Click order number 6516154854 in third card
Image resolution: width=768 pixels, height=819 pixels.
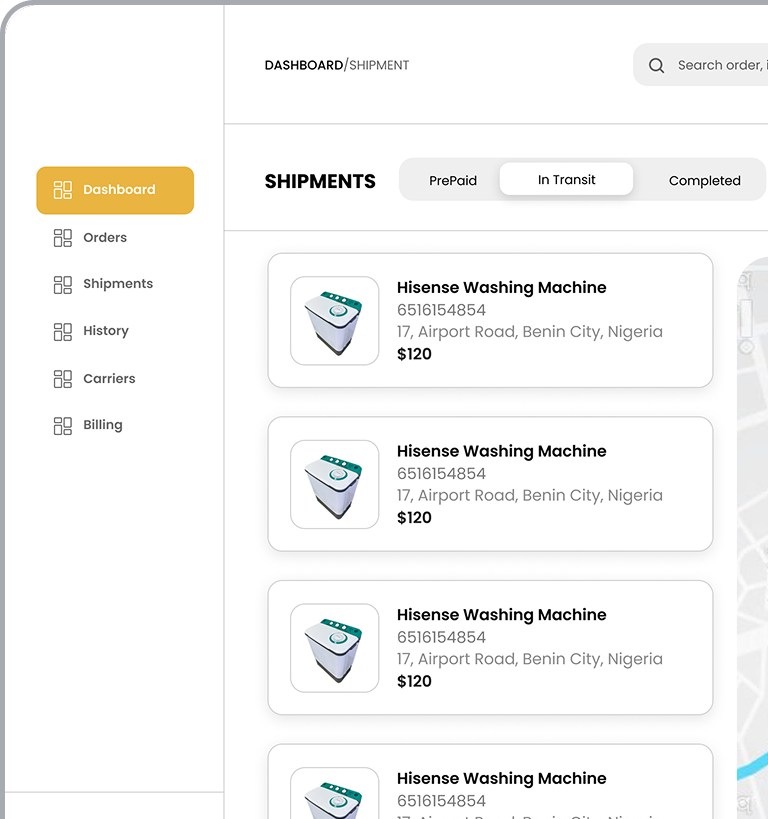(441, 637)
